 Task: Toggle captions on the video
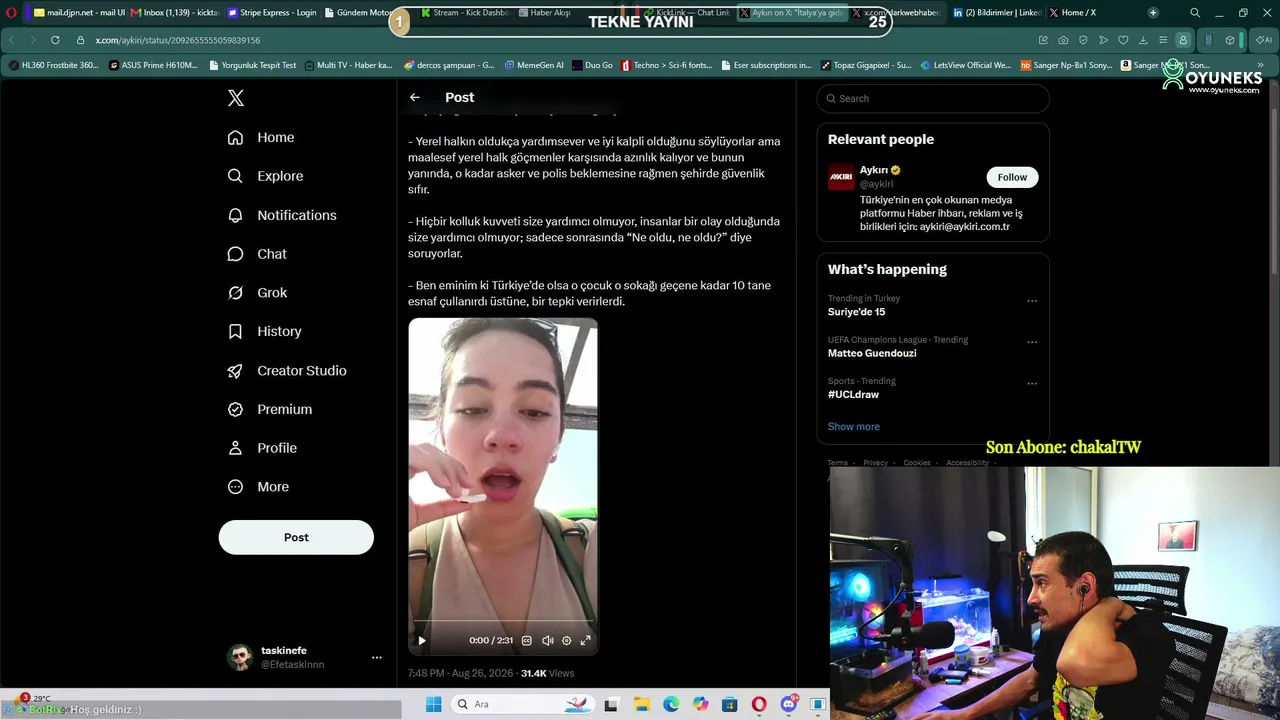coord(527,640)
